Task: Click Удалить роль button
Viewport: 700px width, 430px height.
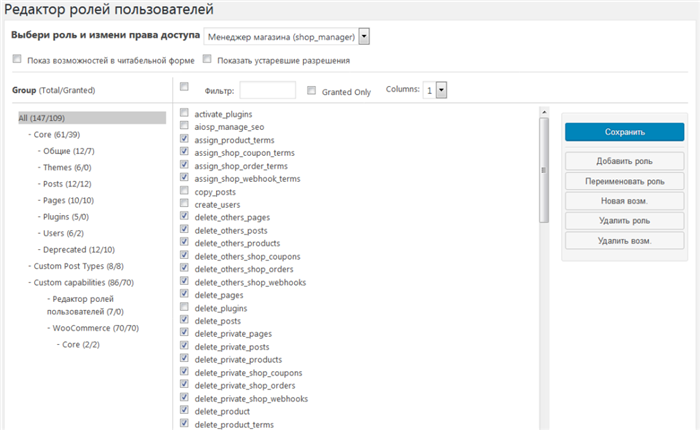Action: [624, 221]
